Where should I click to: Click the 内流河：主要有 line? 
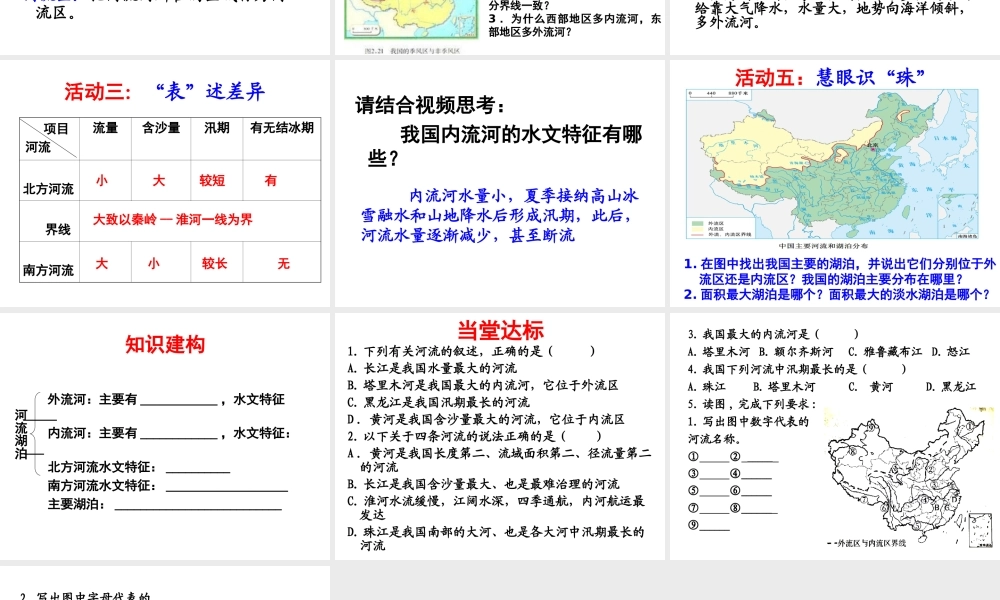click(x=169, y=434)
